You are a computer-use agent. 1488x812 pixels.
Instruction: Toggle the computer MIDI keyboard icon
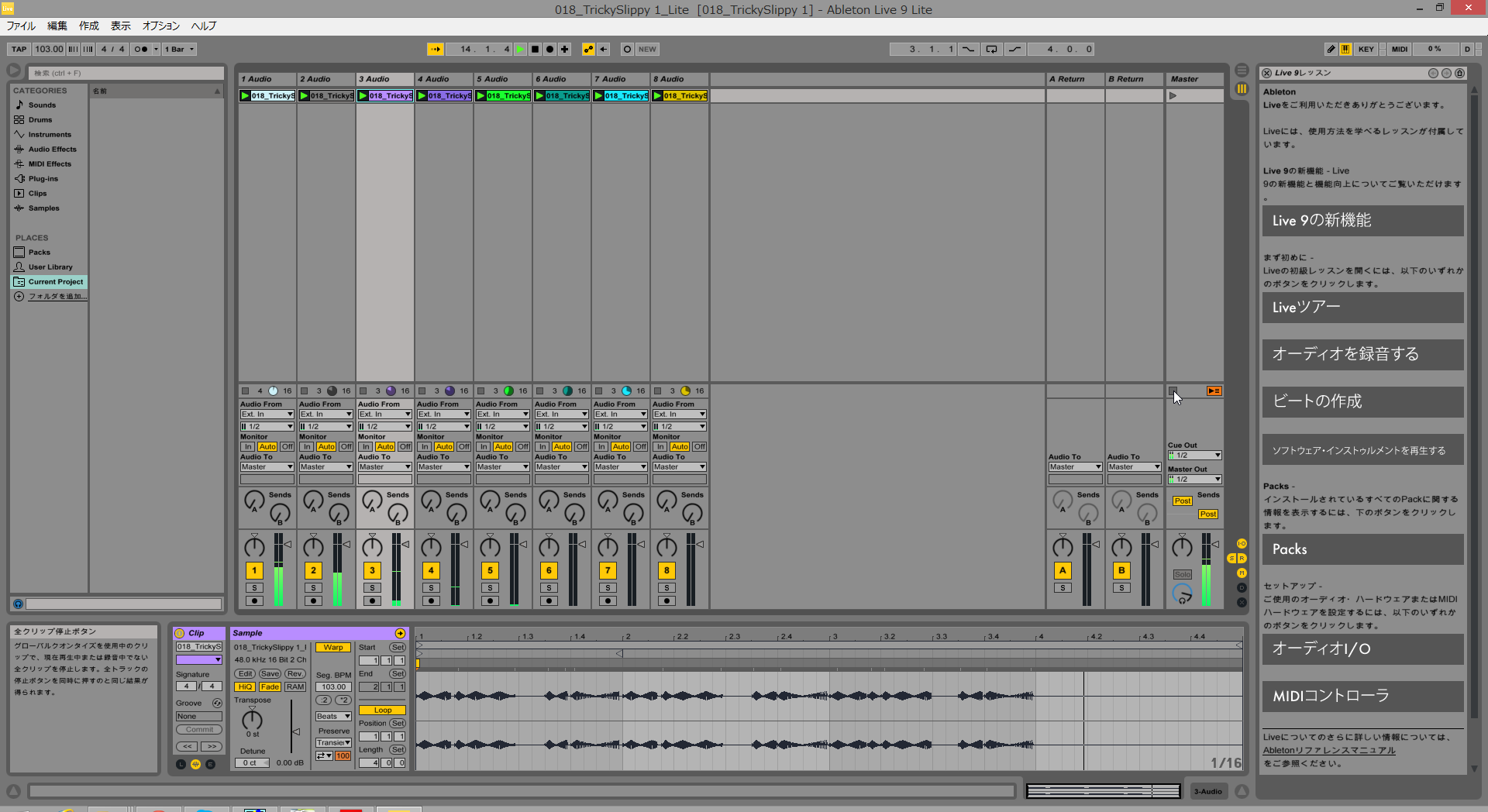point(1345,49)
